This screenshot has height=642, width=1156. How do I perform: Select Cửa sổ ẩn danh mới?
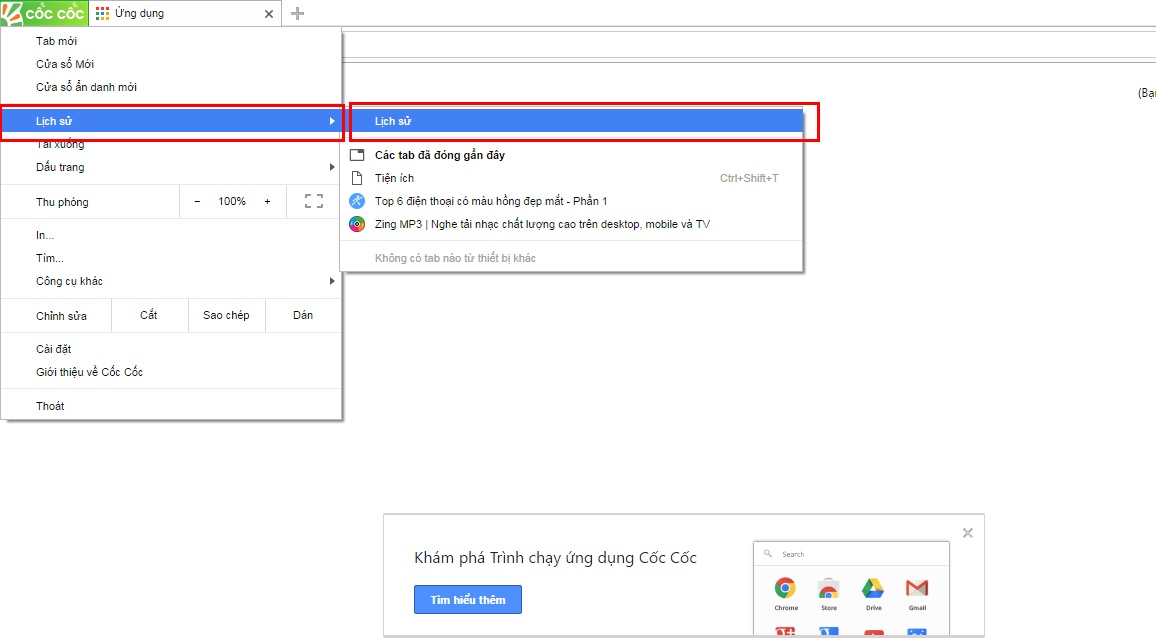(x=86, y=87)
